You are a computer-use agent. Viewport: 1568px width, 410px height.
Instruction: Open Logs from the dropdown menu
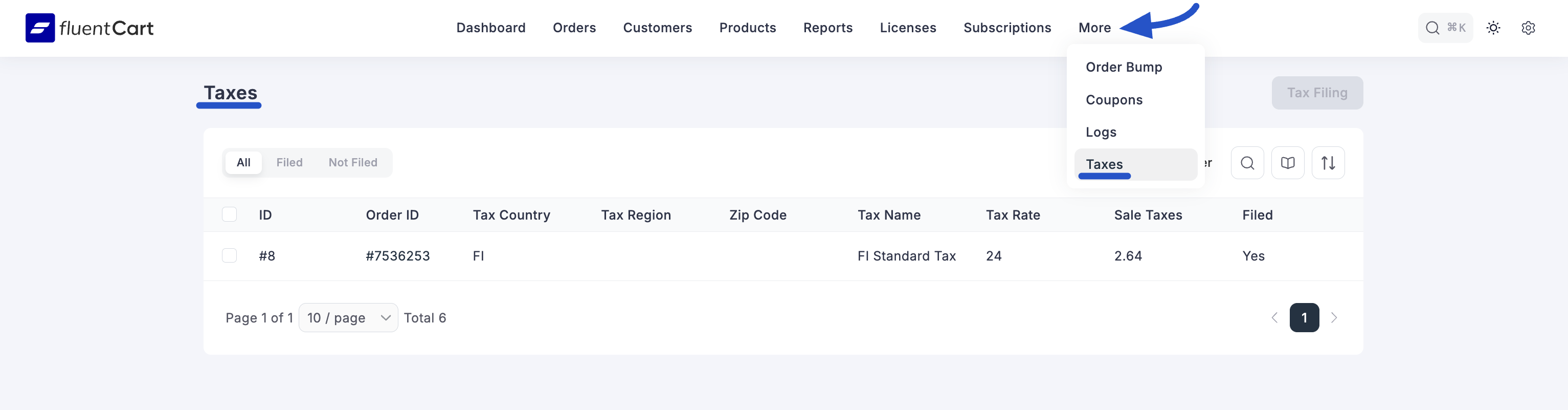1101,132
